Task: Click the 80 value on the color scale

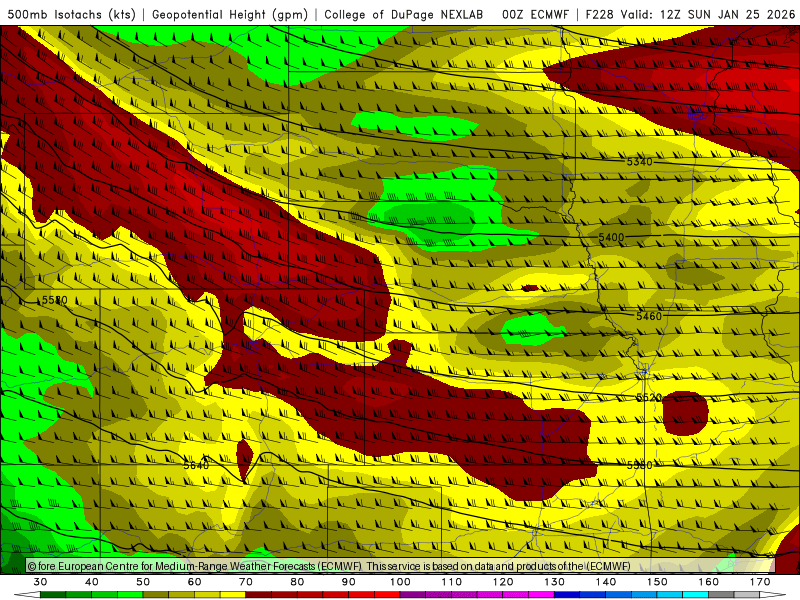Action: click(x=297, y=582)
